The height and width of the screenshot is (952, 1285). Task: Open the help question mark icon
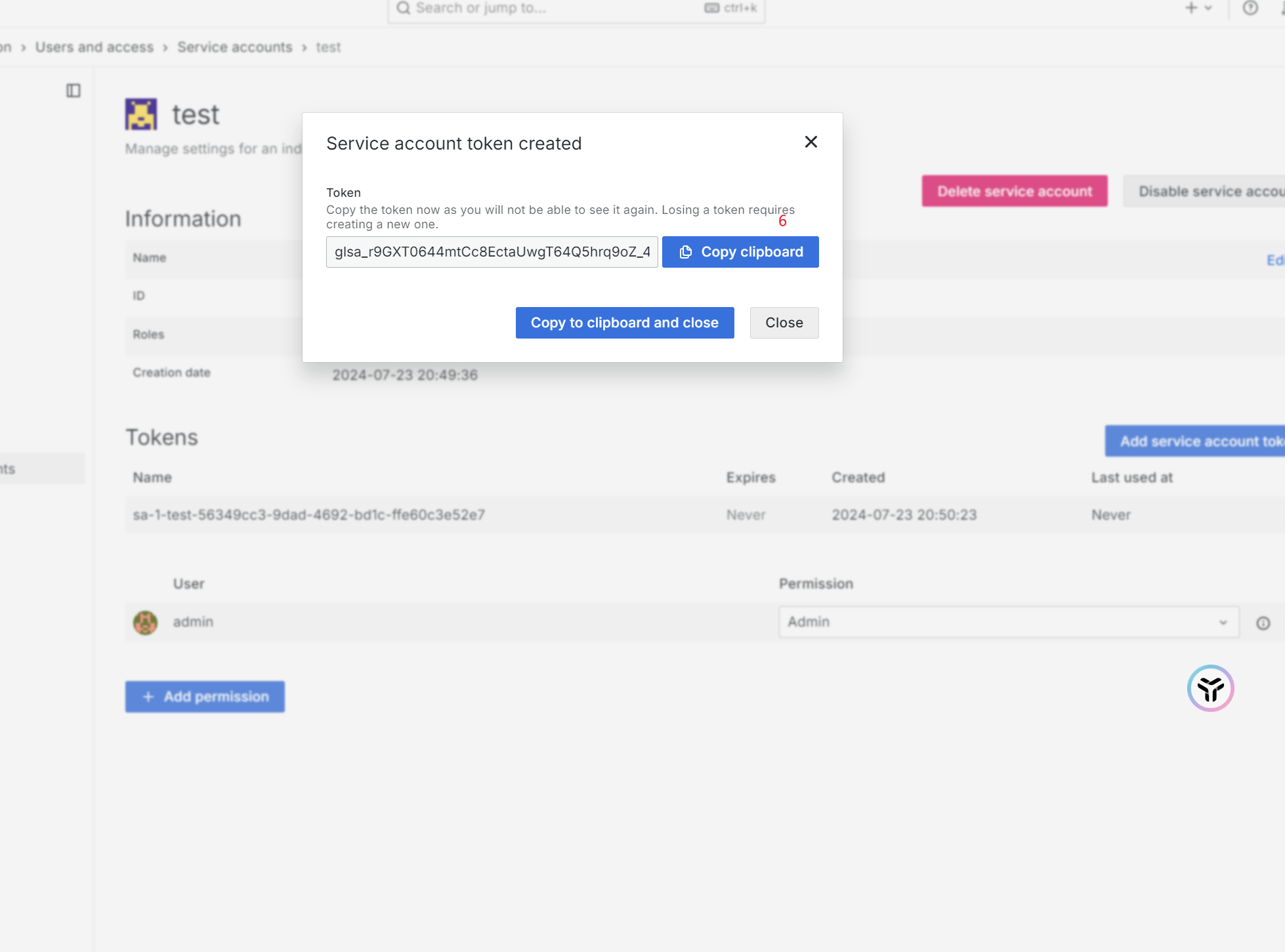(1250, 8)
